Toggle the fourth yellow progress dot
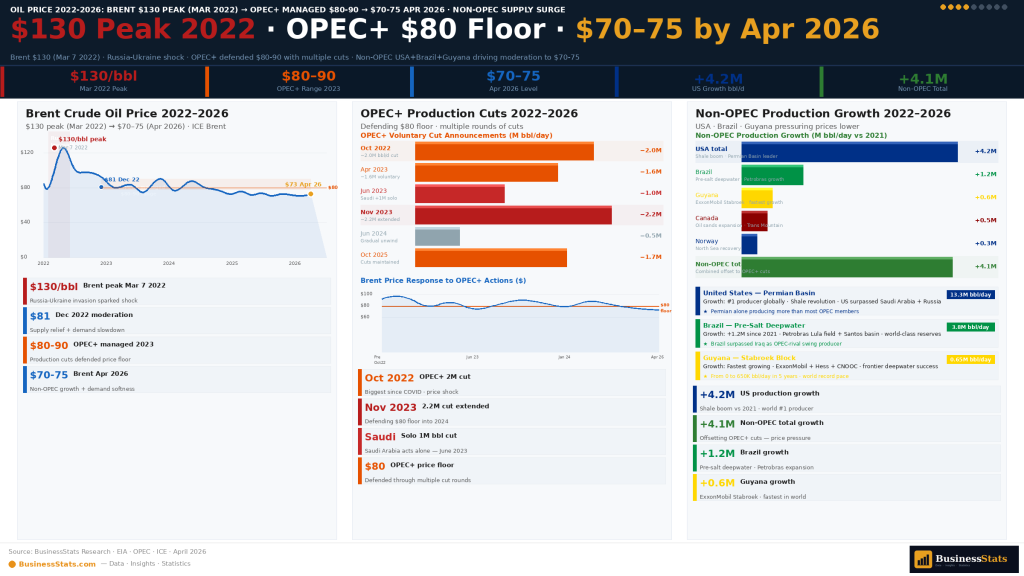This screenshot has width=1024, height=576. [x=966, y=7]
